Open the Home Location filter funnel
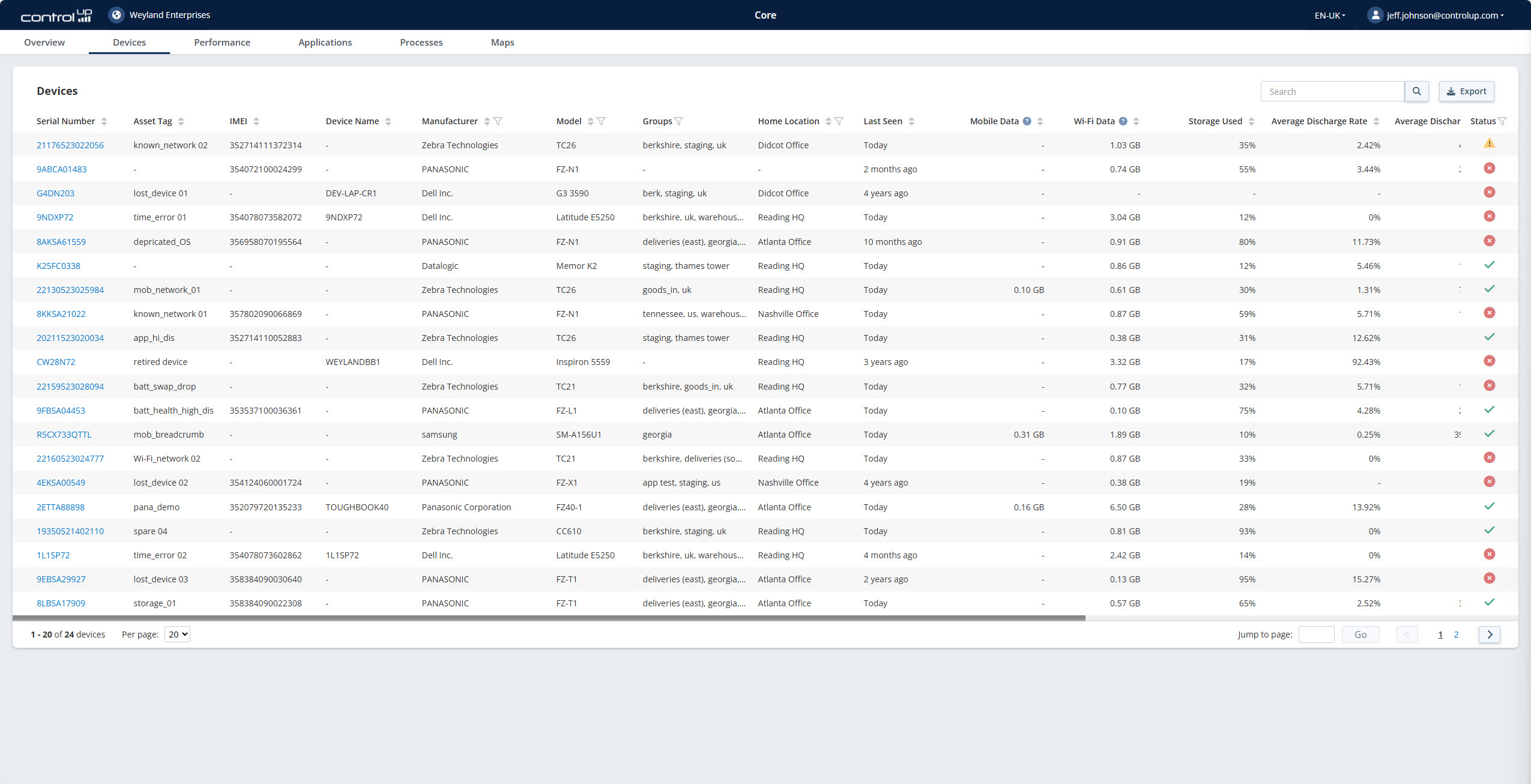Viewport: 1531px width, 784px height. coord(839,121)
